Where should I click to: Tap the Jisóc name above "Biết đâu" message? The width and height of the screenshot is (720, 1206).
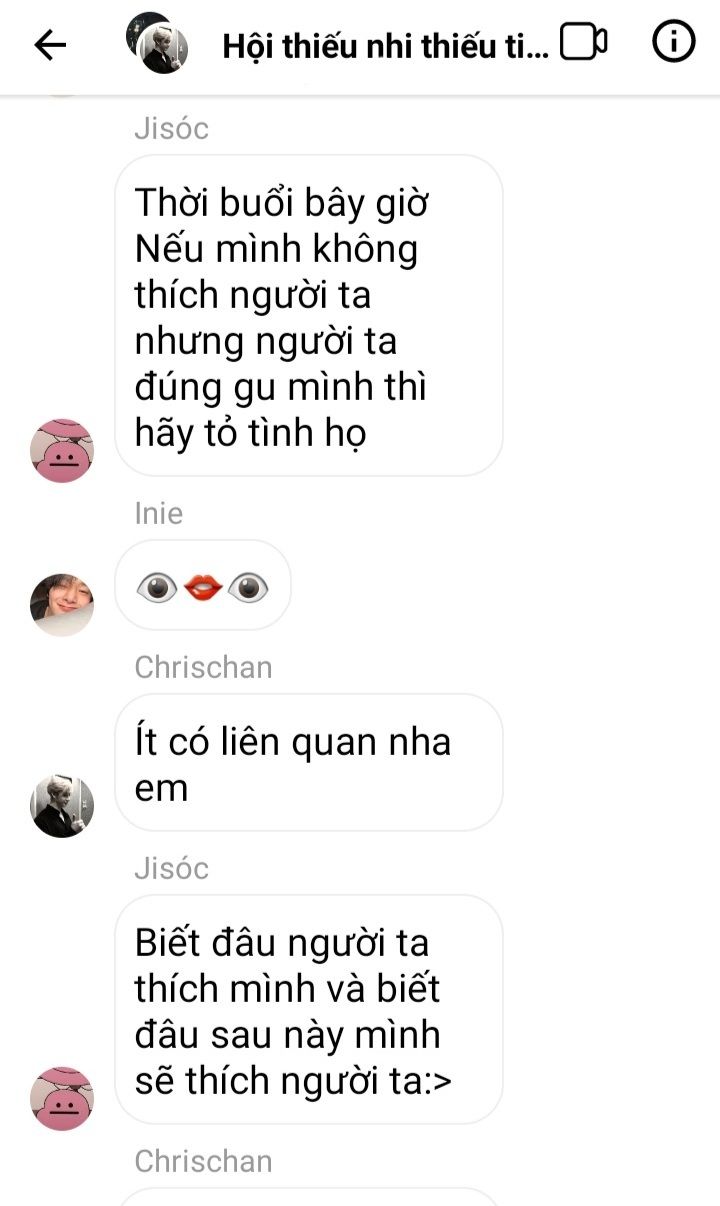(172, 868)
